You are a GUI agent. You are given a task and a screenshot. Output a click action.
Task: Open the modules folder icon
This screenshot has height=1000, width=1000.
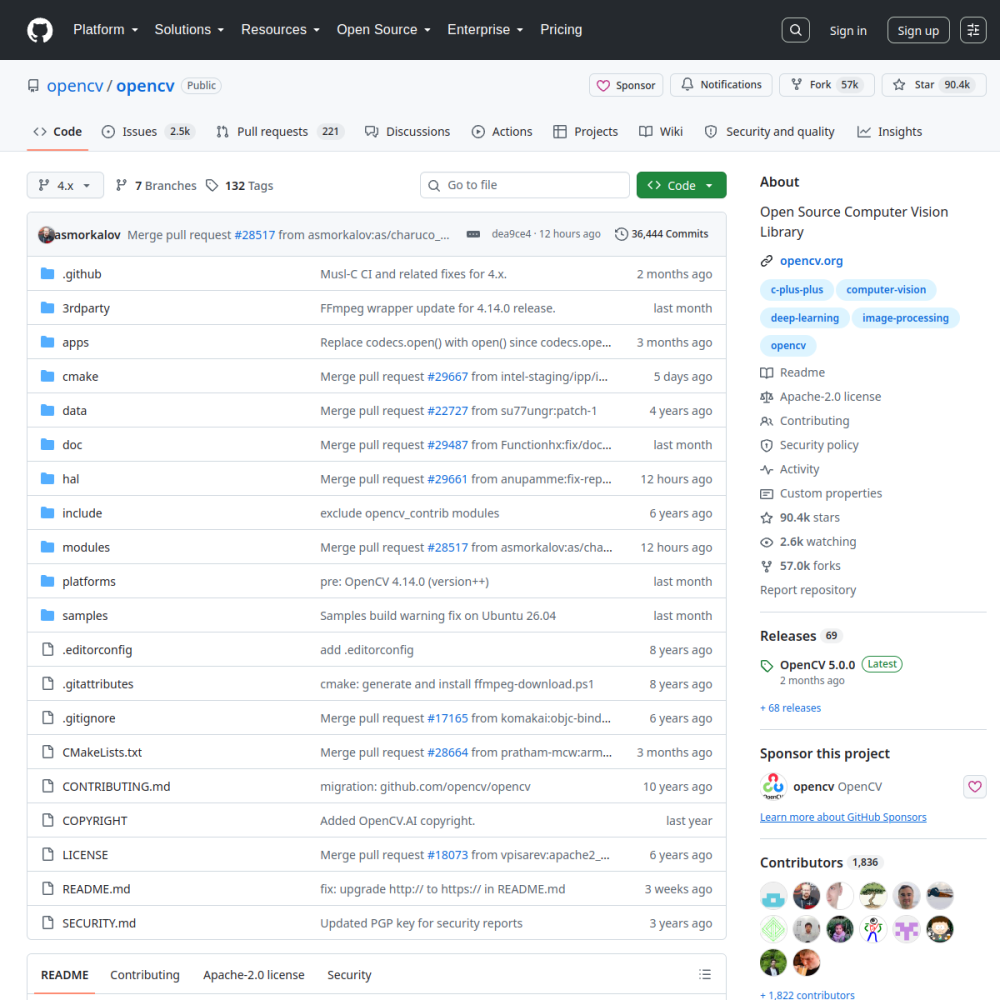click(47, 547)
